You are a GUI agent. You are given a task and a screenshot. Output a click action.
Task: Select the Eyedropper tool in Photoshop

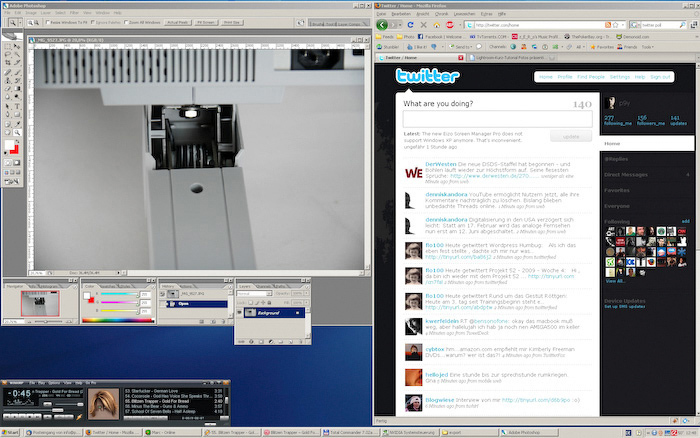[x=17, y=124]
